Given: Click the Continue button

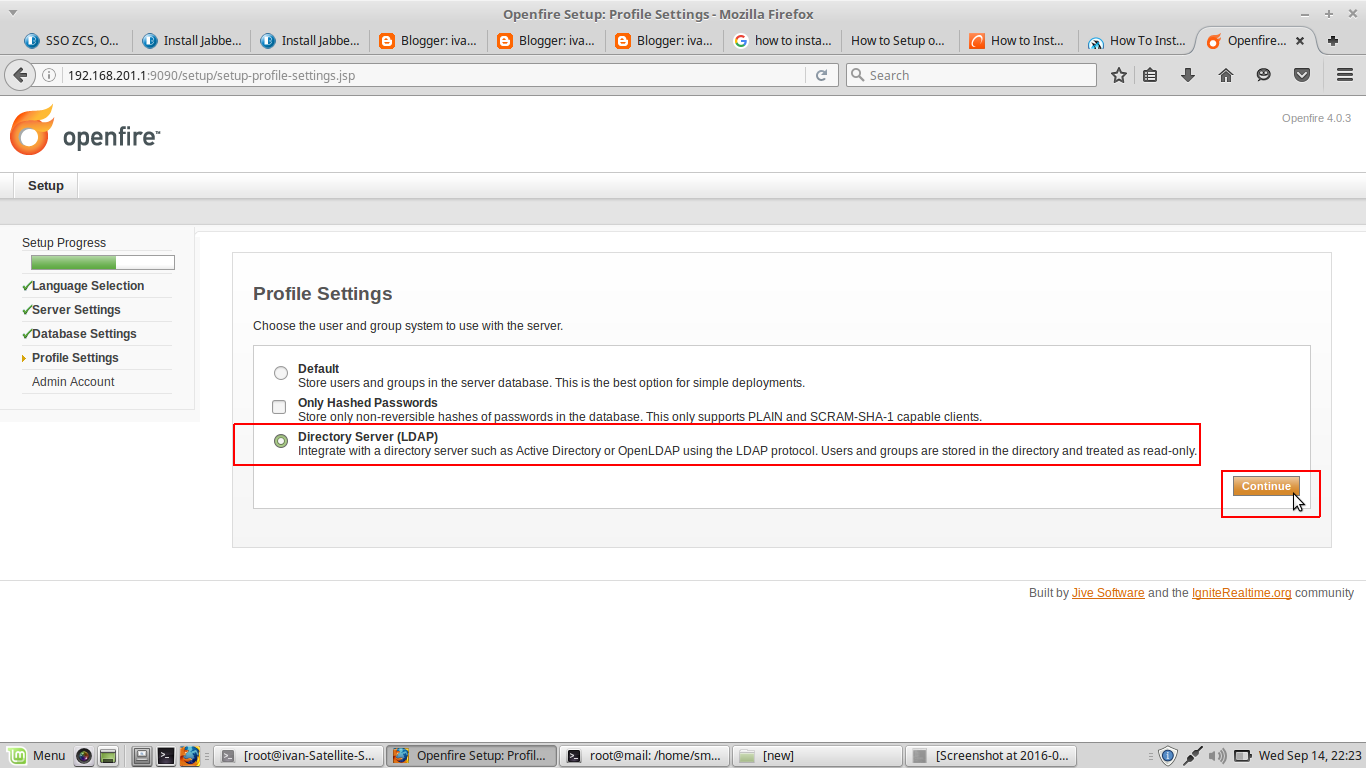Looking at the screenshot, I should coord(1264,486).
